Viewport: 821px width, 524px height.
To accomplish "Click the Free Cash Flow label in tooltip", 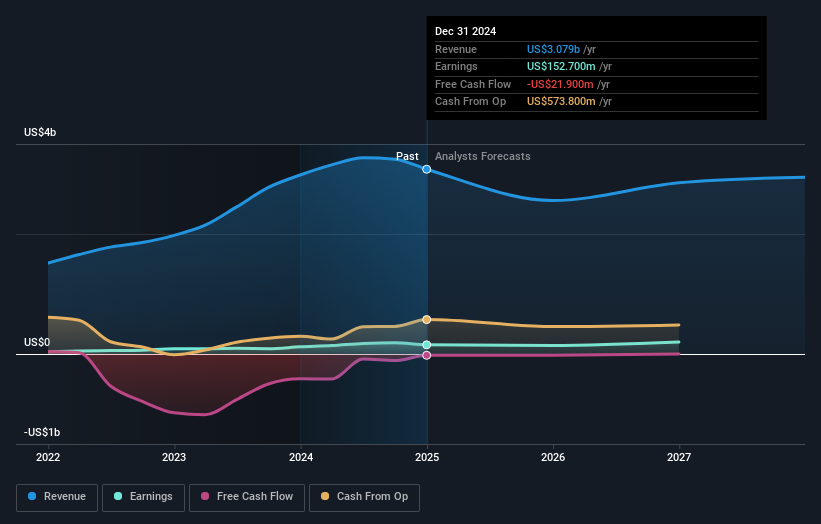I will pos(473,84).
